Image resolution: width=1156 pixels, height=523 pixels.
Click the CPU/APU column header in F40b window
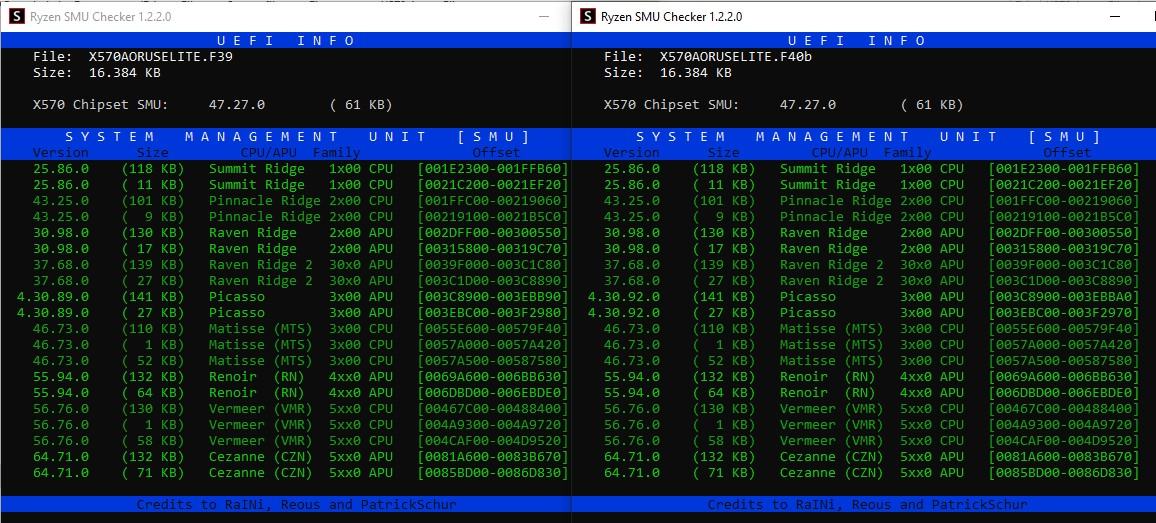point(840,153)
